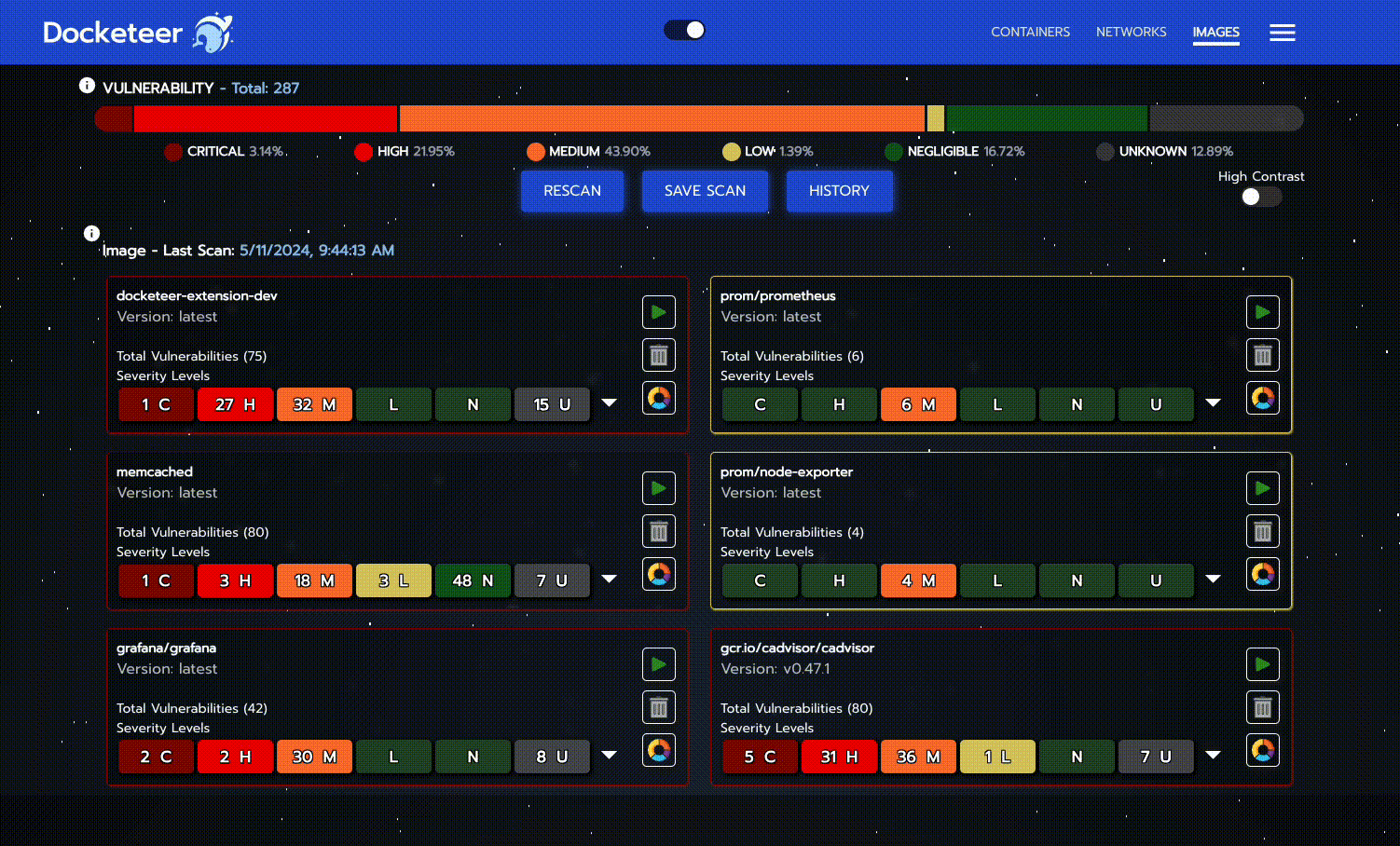Enable the High Contrast switch
This screenshot has height=846, width=1400.
pos(1261,197)
